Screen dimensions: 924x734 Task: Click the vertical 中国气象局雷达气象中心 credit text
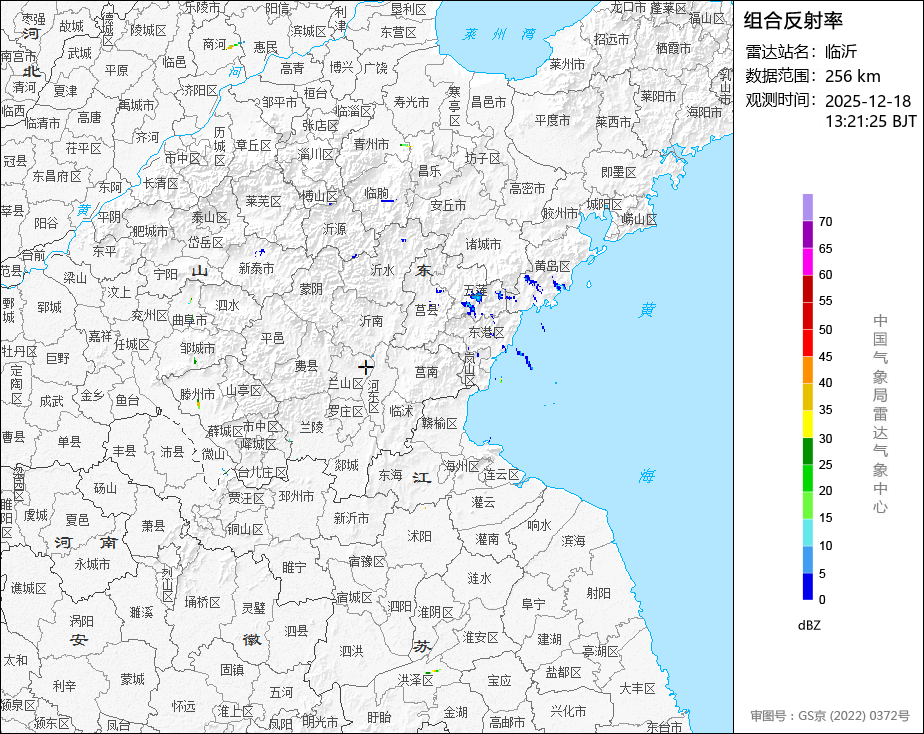pyautogui.click(x=880, y=414)
